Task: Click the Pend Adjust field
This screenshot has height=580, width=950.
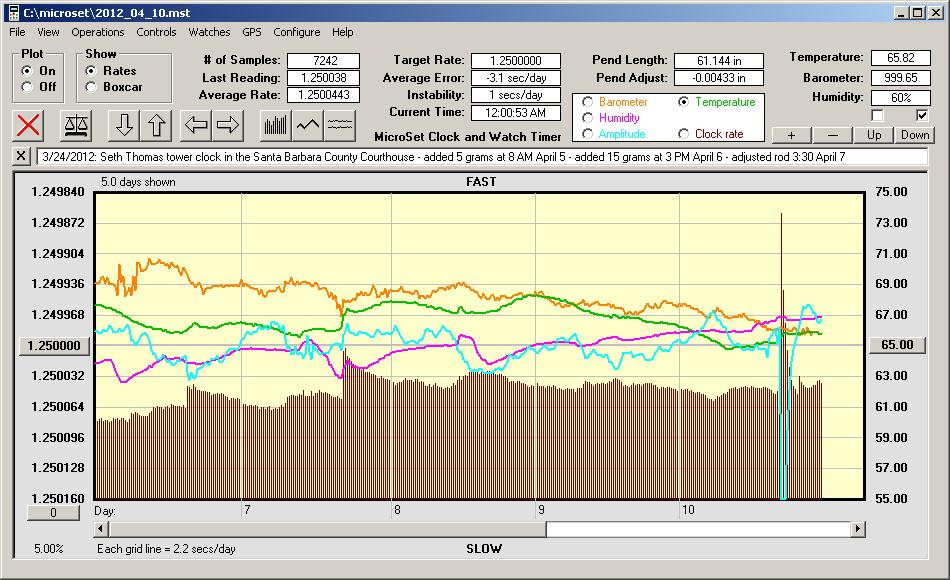Action: click(719, 78)
